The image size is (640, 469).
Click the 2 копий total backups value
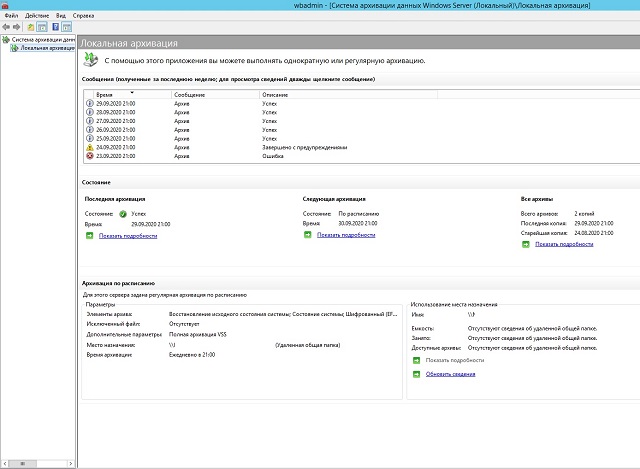584,214
